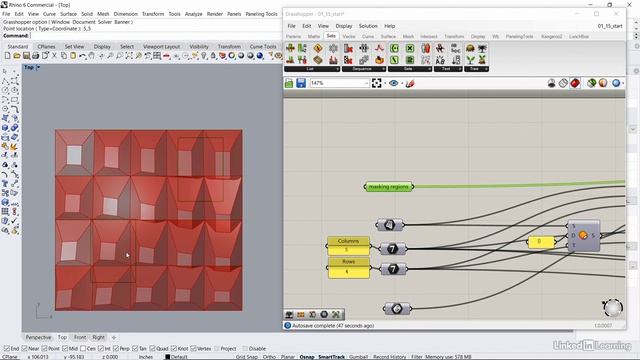This screenshot has height=360, width=640.
Task: Open the Analyze menu in Rhino
Action: (x=193, y=13)
